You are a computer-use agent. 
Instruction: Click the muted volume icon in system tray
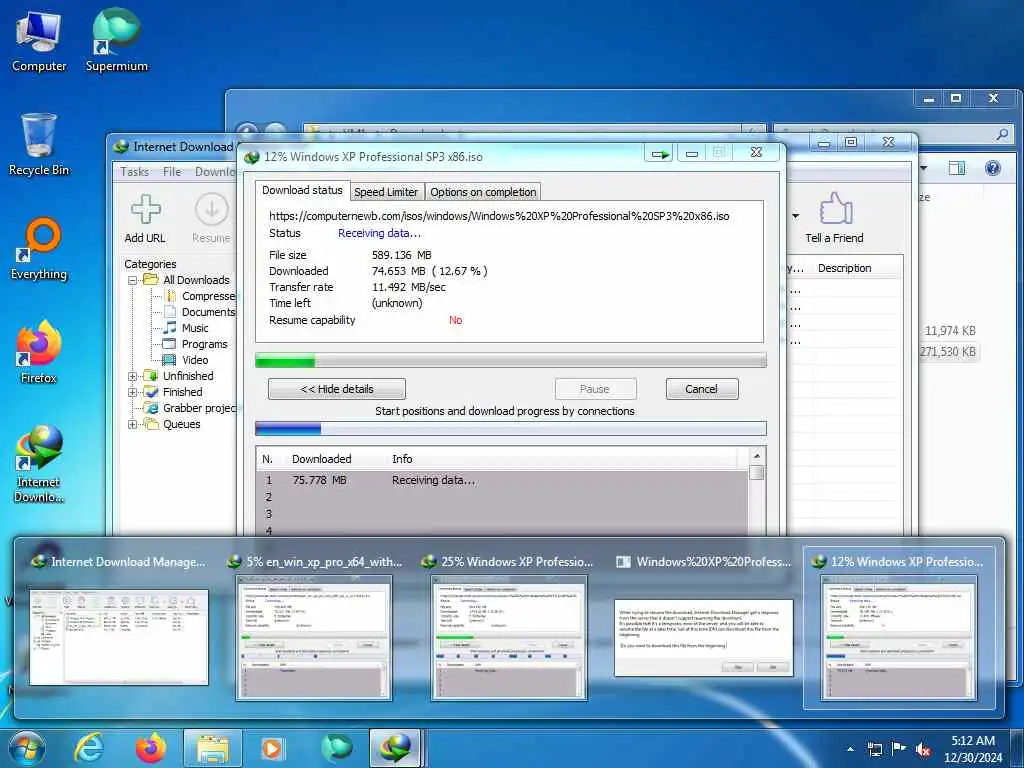tap(923, 750)
